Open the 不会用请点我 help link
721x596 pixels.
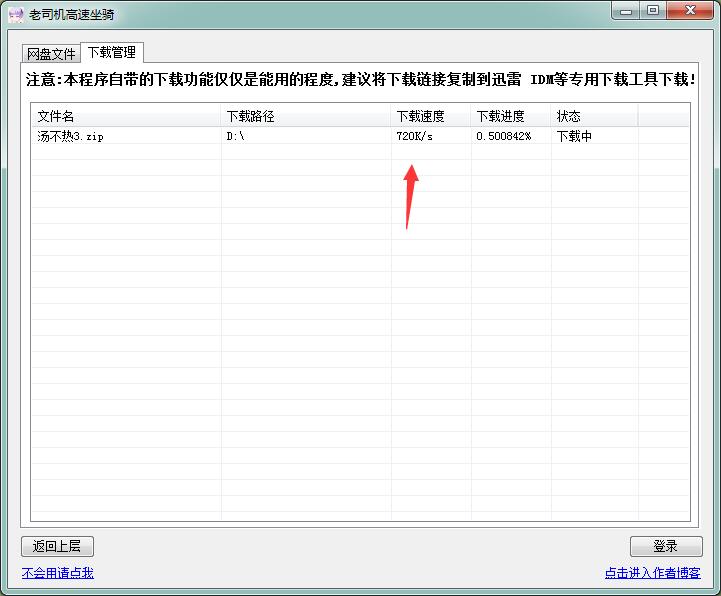(58, 573)
